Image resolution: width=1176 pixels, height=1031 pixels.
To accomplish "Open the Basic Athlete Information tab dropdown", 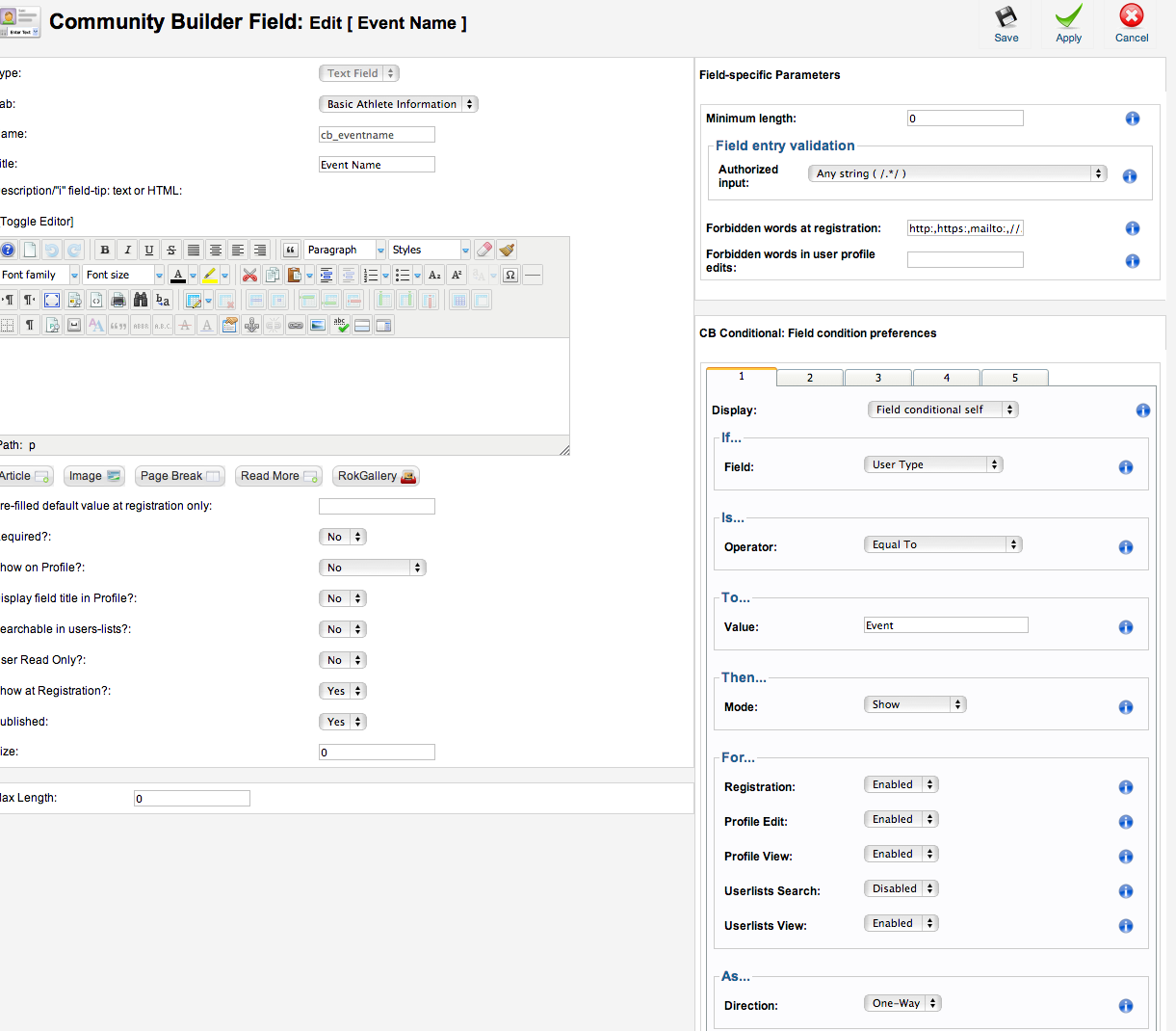I will [x=398, y=104].
